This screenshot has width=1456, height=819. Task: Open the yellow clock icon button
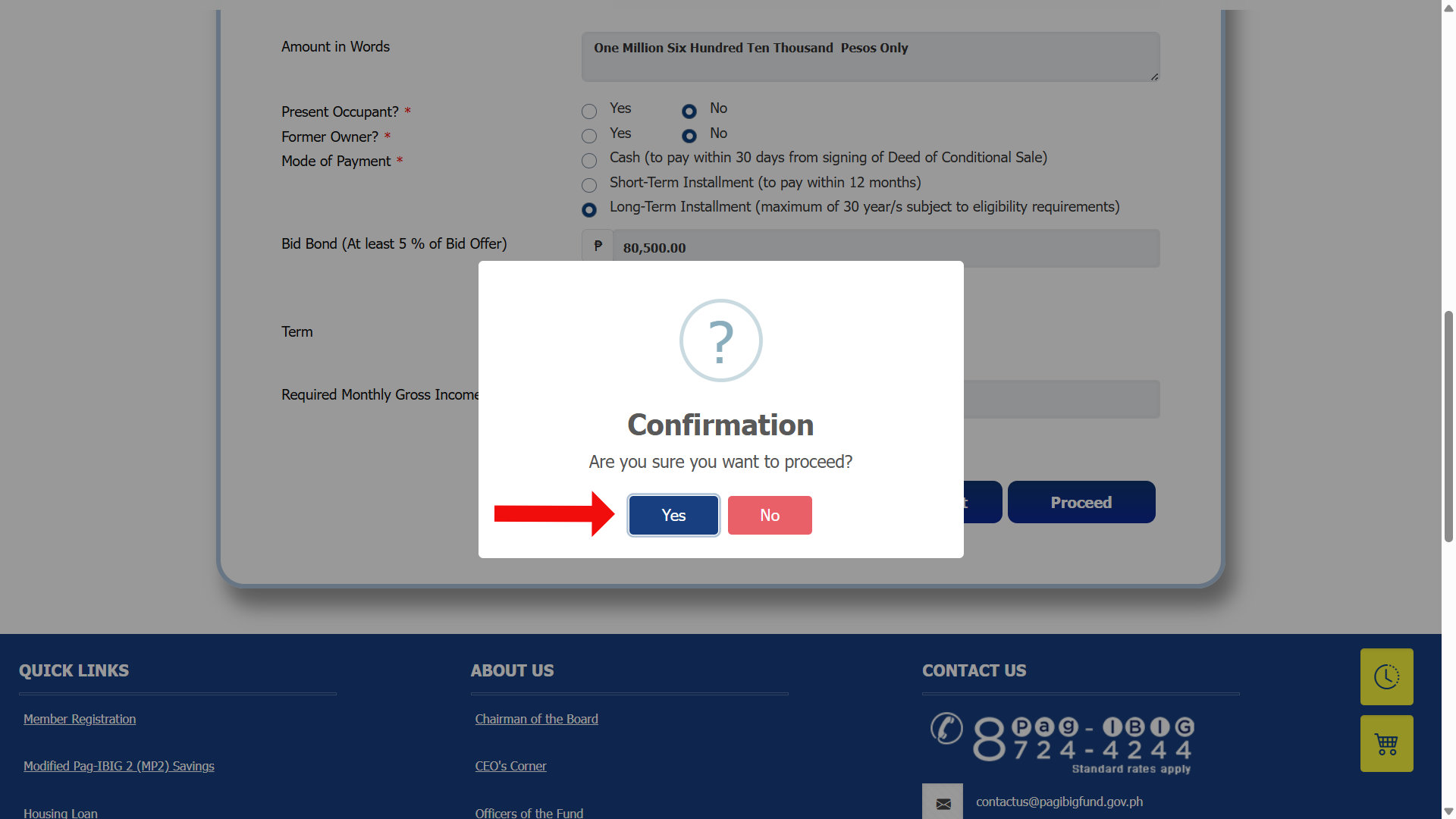coord(1386,676)
